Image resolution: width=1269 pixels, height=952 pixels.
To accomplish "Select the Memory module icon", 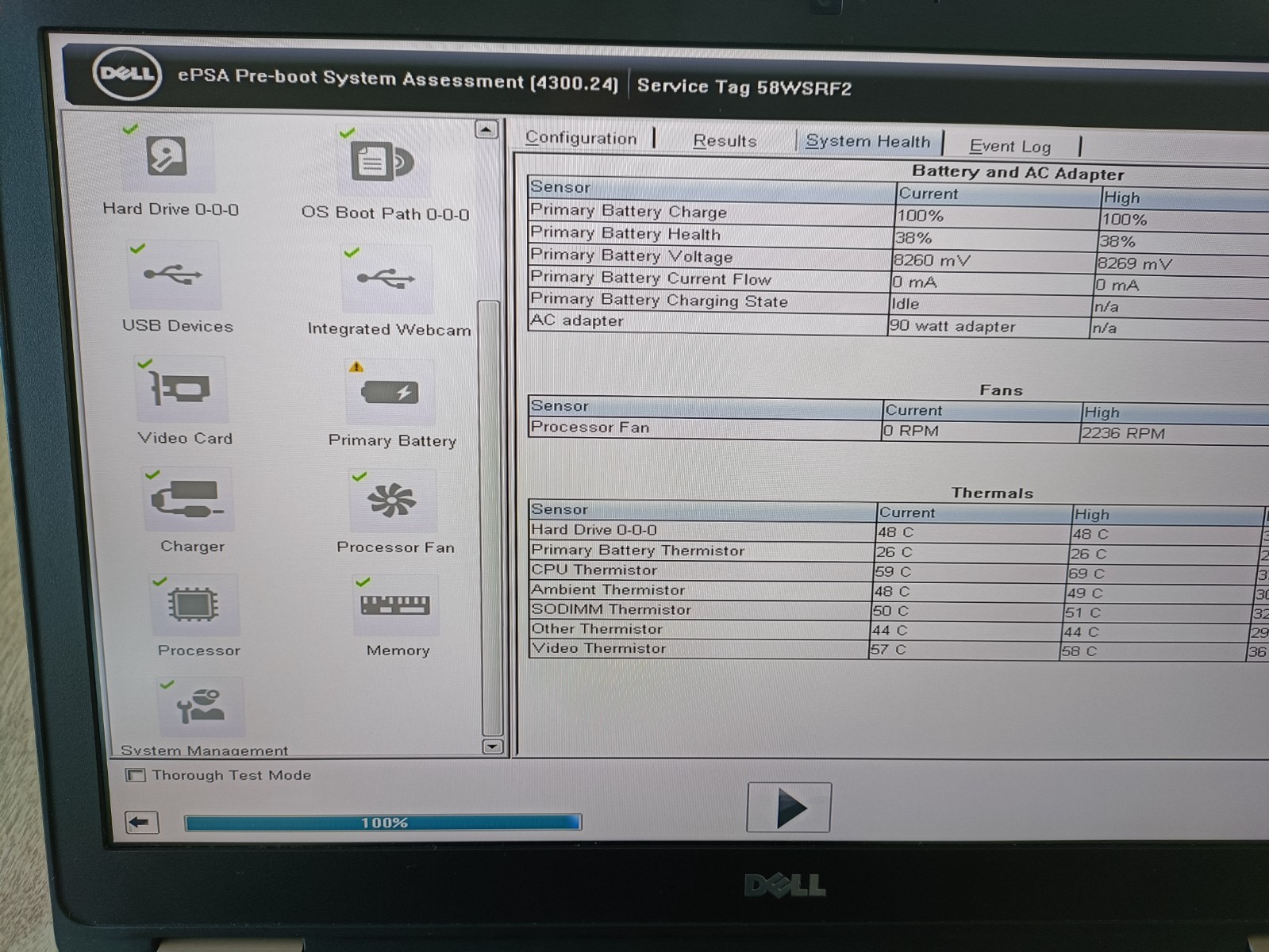I will pyautogui.click(x=395, y=605).
